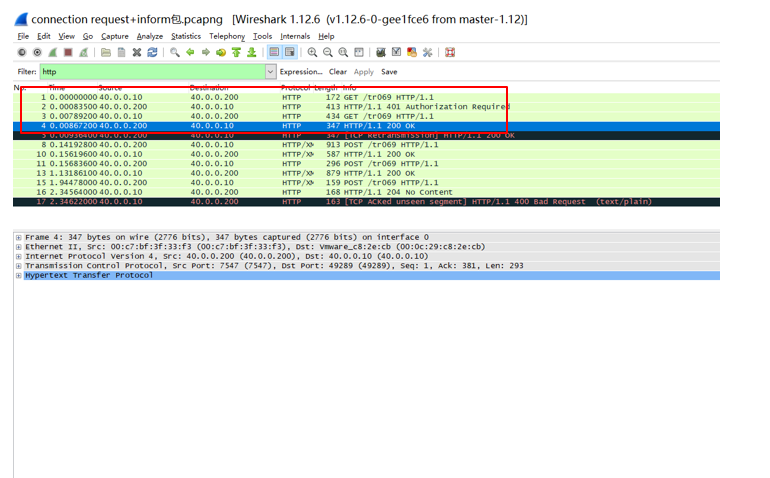Open the Go menu
770x478 pixels.
tap(88, 36)
